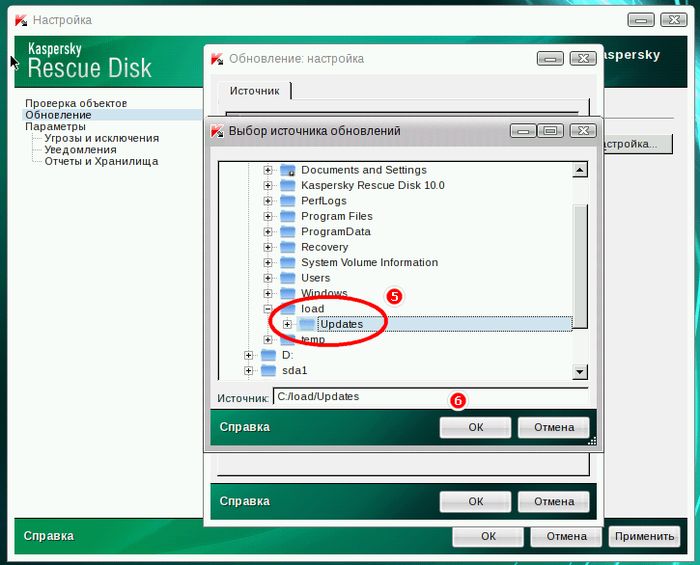700x565 pixels.
Task: Click the sda1 drive folder icon
Action: [268, 370]
